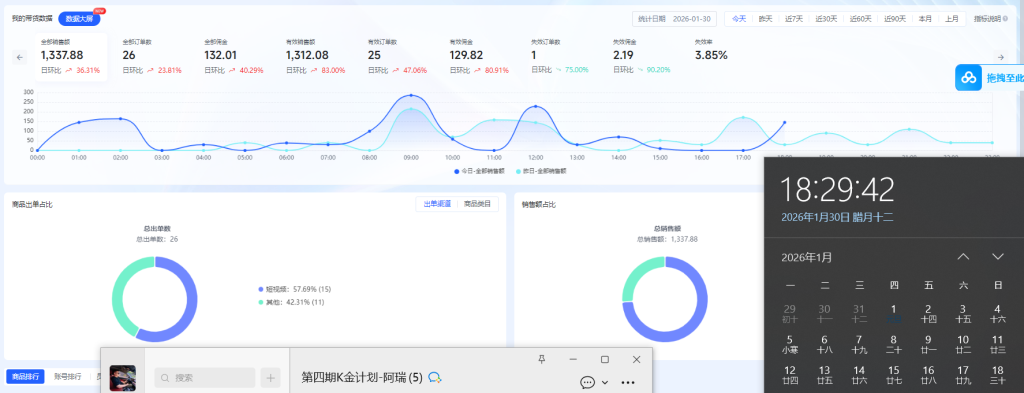Click the WeChat profile avatar
The image size is (1024, 393).
point(123,378)
